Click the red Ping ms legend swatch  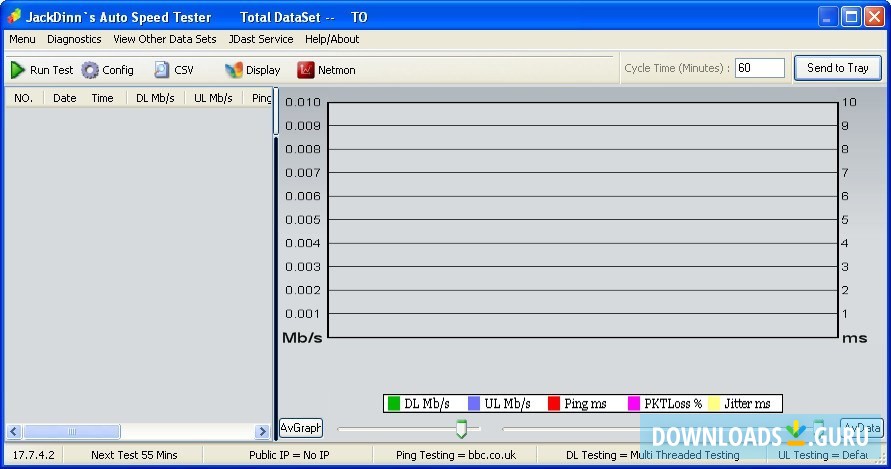point(554,404)
